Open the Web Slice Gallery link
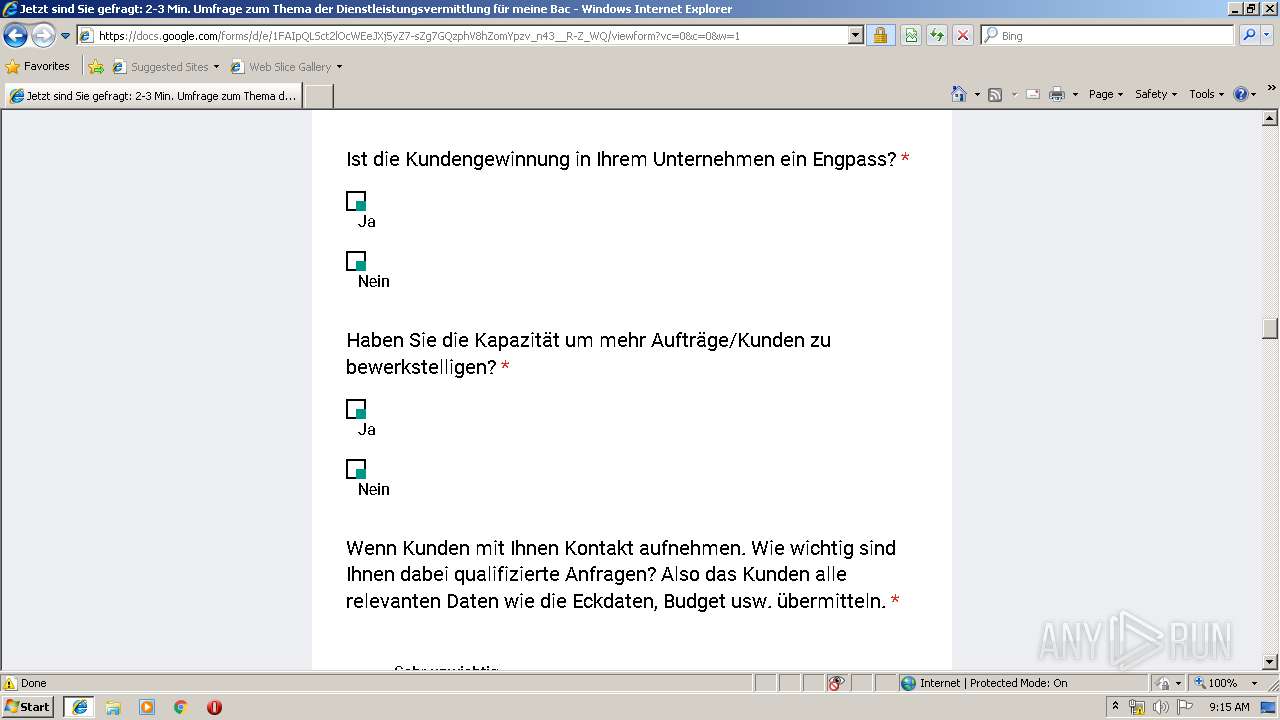 (x=282, y=67)
